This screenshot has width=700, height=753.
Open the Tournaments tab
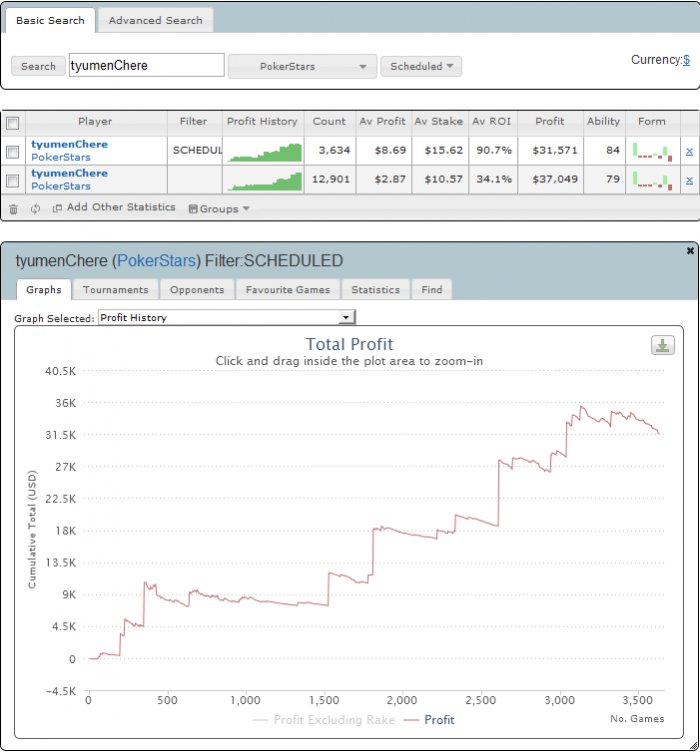[x=115, y=290]
